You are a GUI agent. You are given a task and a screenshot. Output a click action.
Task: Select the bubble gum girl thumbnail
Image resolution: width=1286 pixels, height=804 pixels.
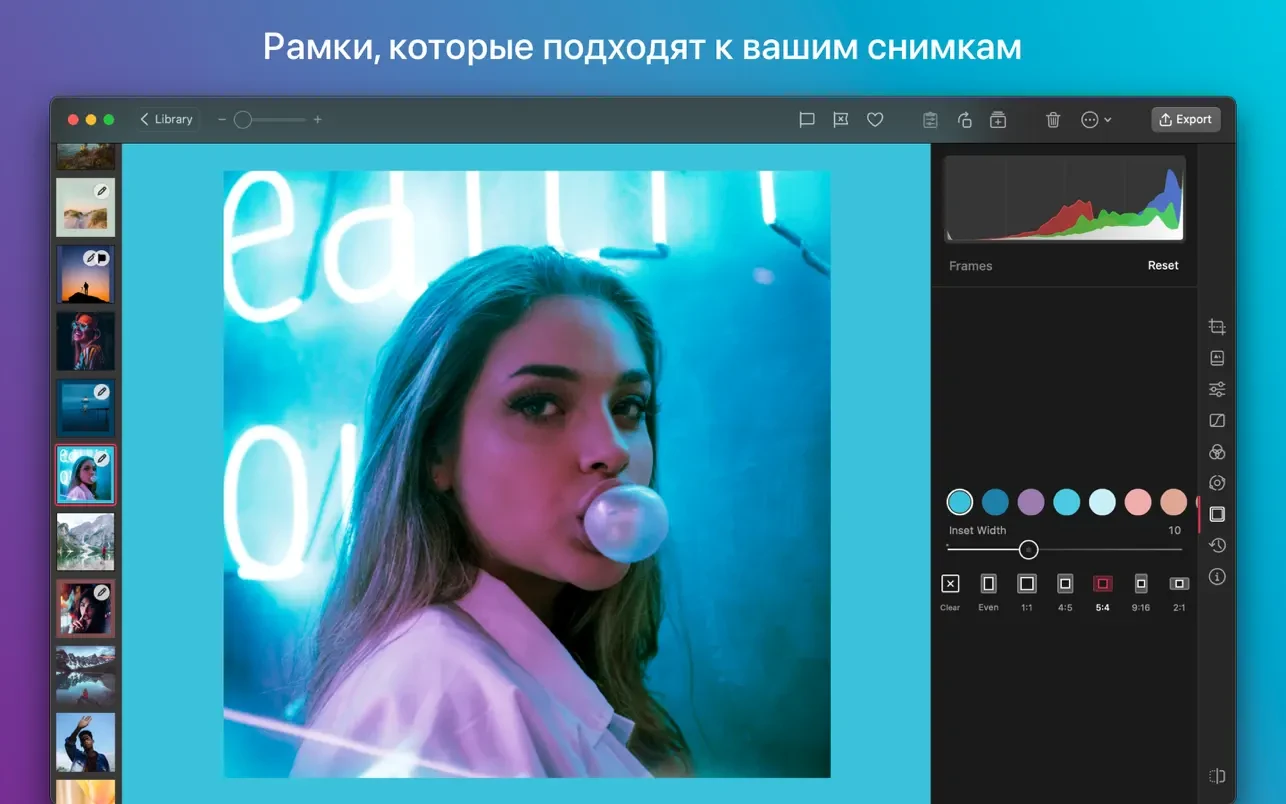click(x=86, y=475)
